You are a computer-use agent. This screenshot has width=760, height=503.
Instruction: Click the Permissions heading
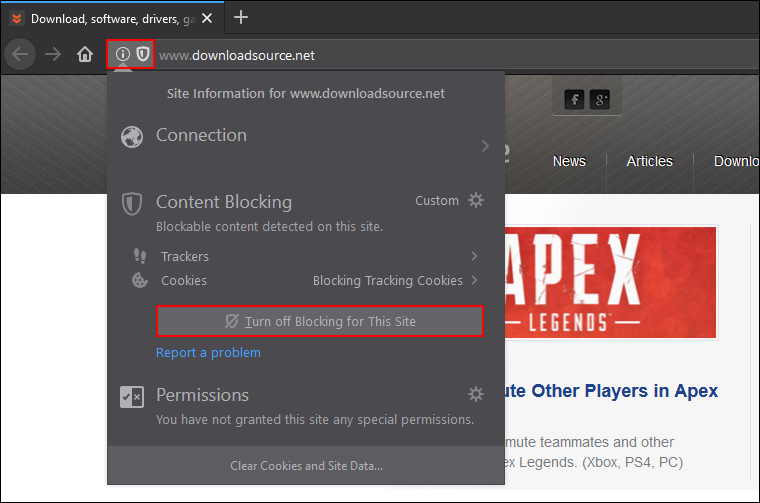(x=203, y=395)
